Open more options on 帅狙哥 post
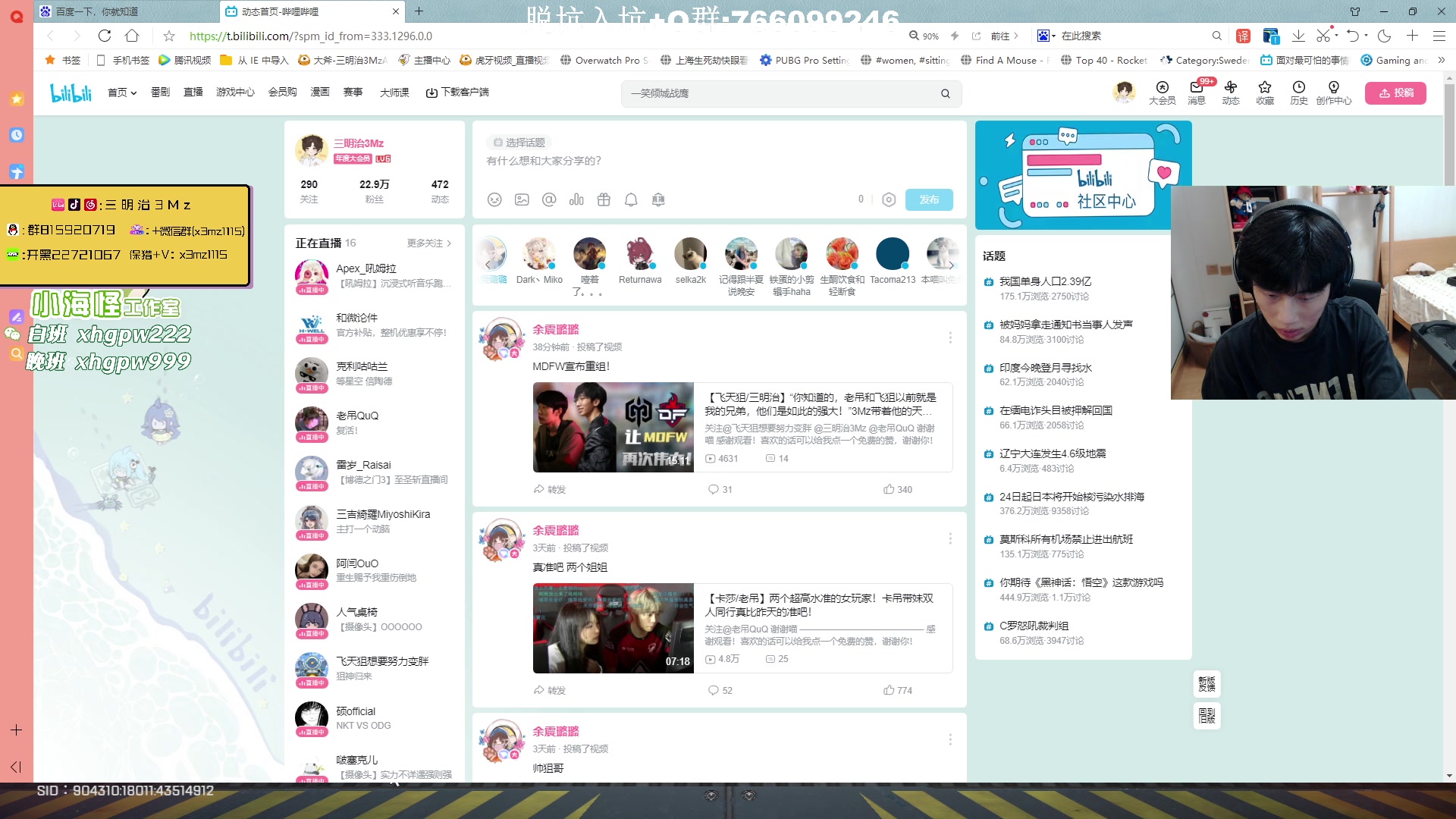 pyautogui.click(x=949, y=739)
